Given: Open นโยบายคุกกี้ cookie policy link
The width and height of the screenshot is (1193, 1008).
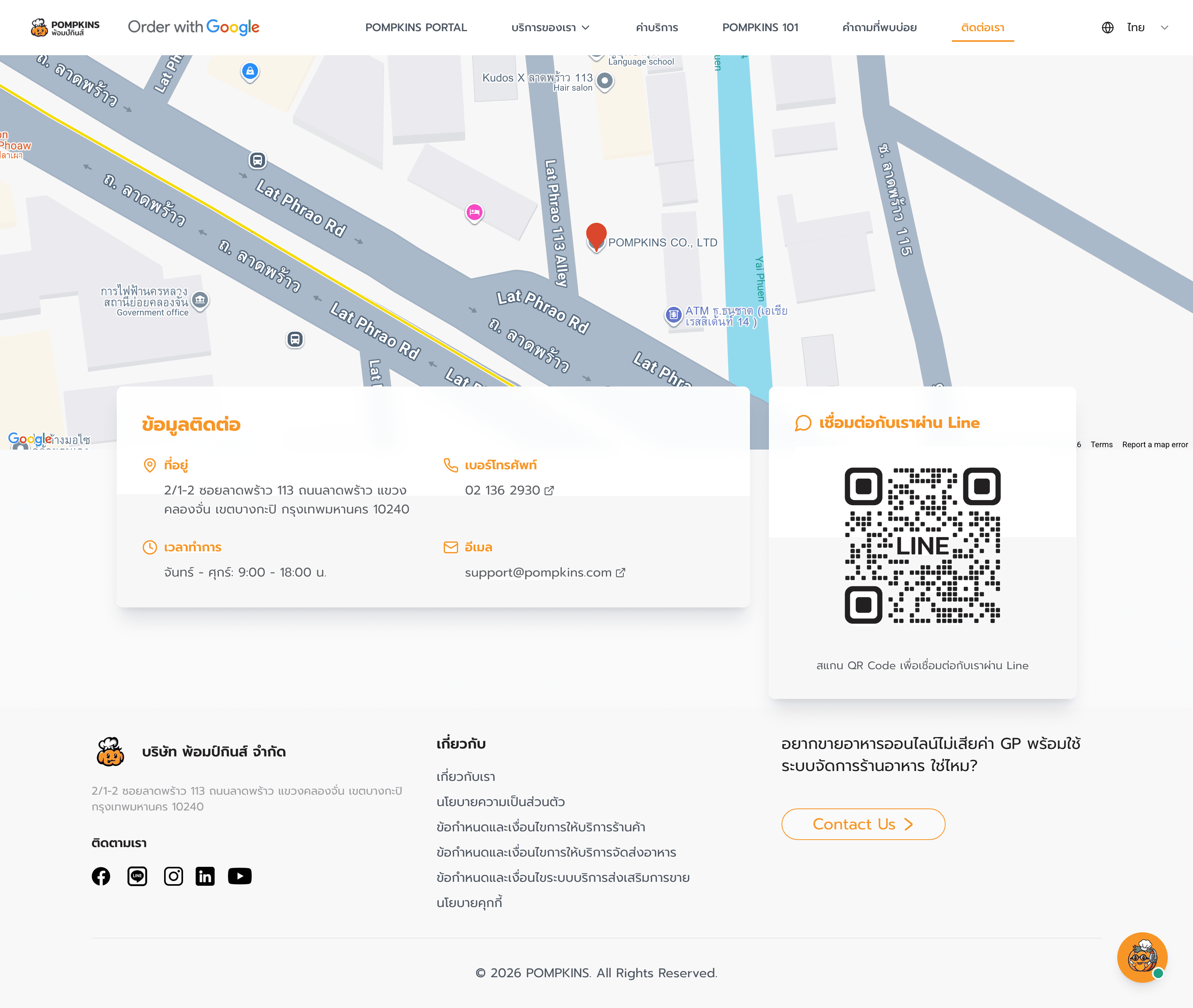Looking at the screenshot, I should pos(469,902).
